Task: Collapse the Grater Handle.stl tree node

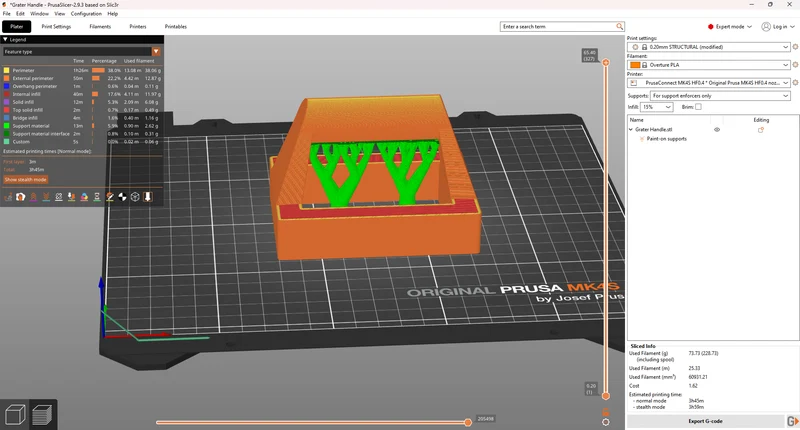Action: [x=631, y=130]
